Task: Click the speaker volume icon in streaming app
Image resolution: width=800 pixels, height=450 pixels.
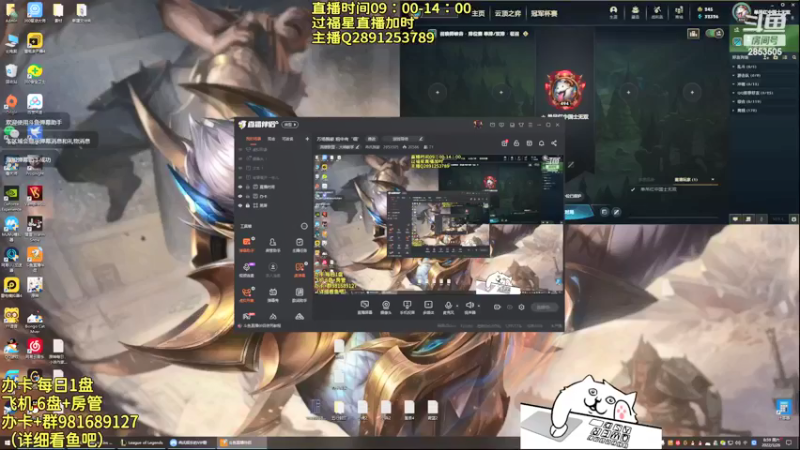Action: tap(469, 305)
